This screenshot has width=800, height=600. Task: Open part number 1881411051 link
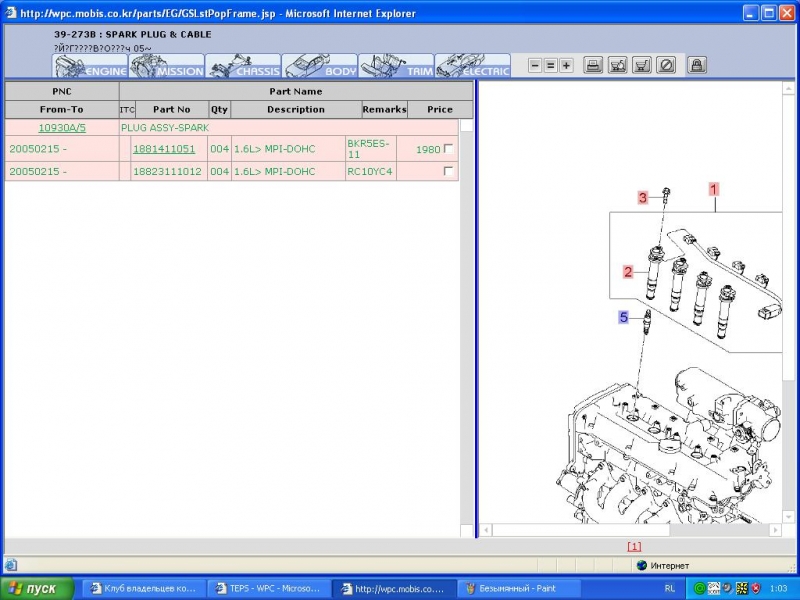click(x=164, y=149)
